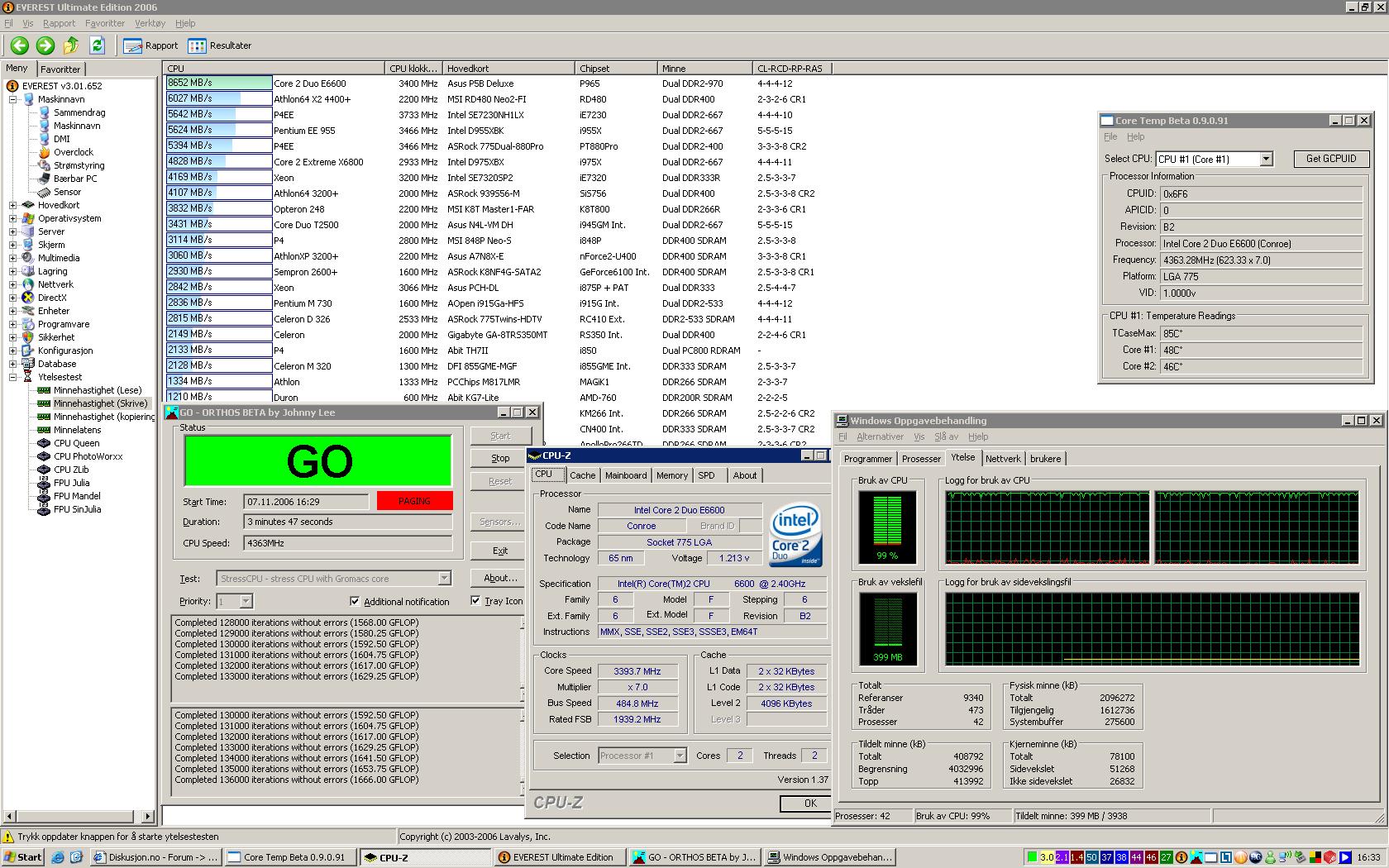Select Minnehastighet (Lese) benchmark in tree
The height and width of the screenshot is (868, 1389).
click(x=97, y=390)
